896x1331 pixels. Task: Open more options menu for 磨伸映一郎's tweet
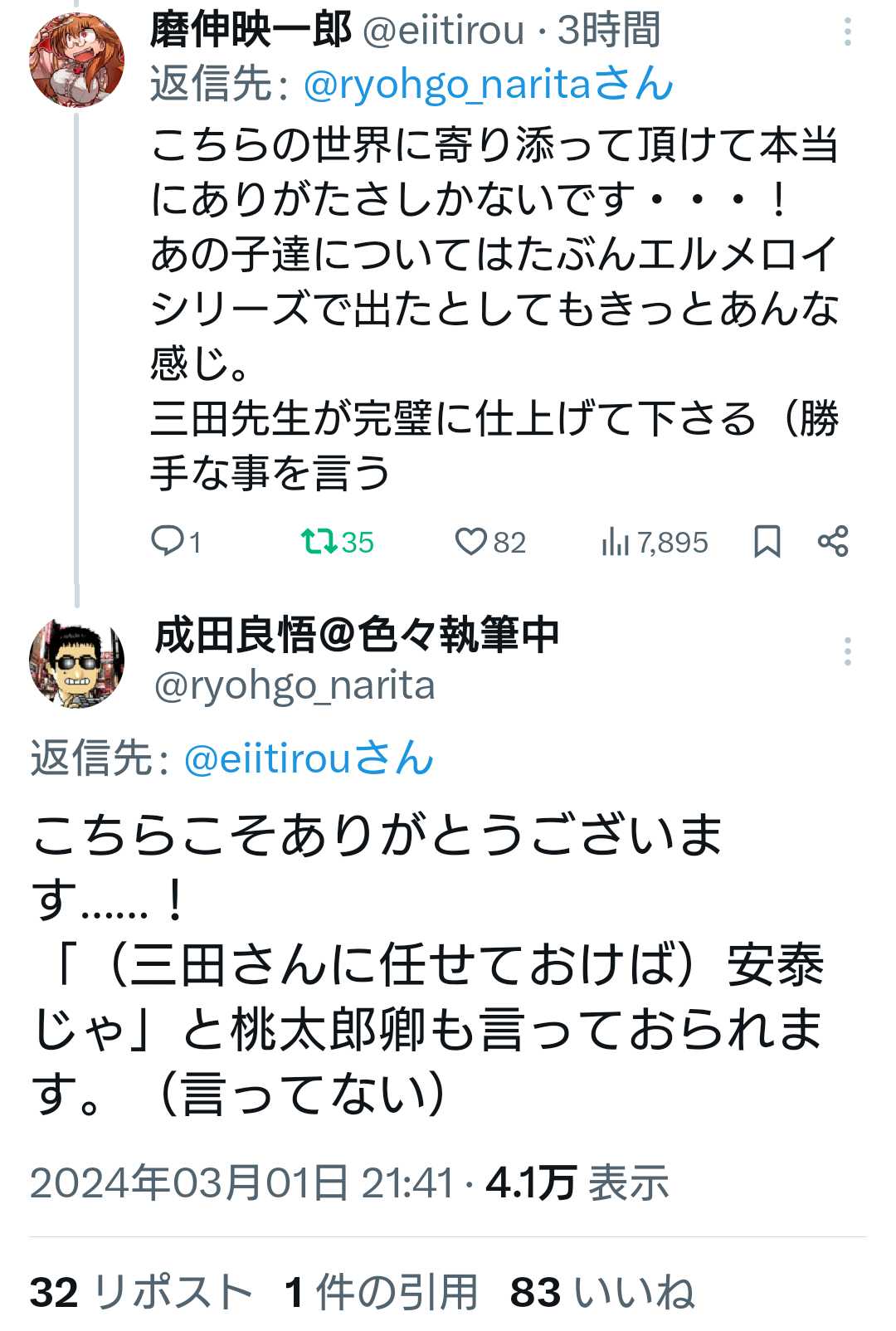(x=847, y=32)
